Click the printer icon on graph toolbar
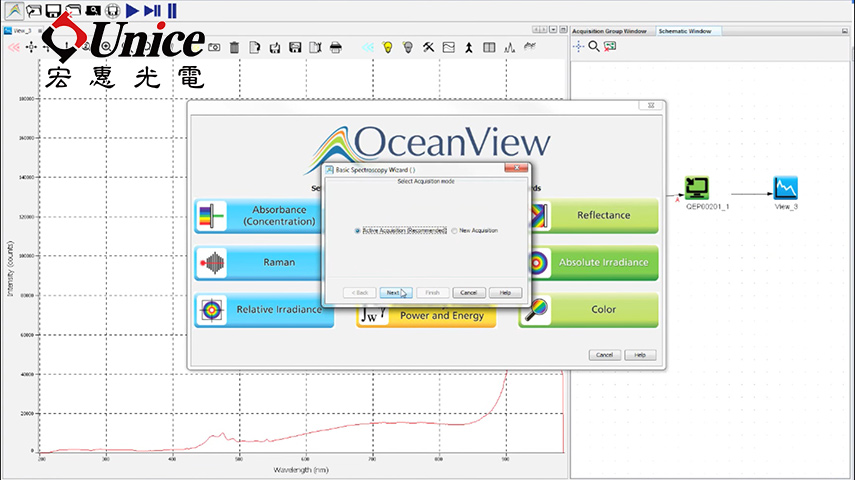 [335, 47]
